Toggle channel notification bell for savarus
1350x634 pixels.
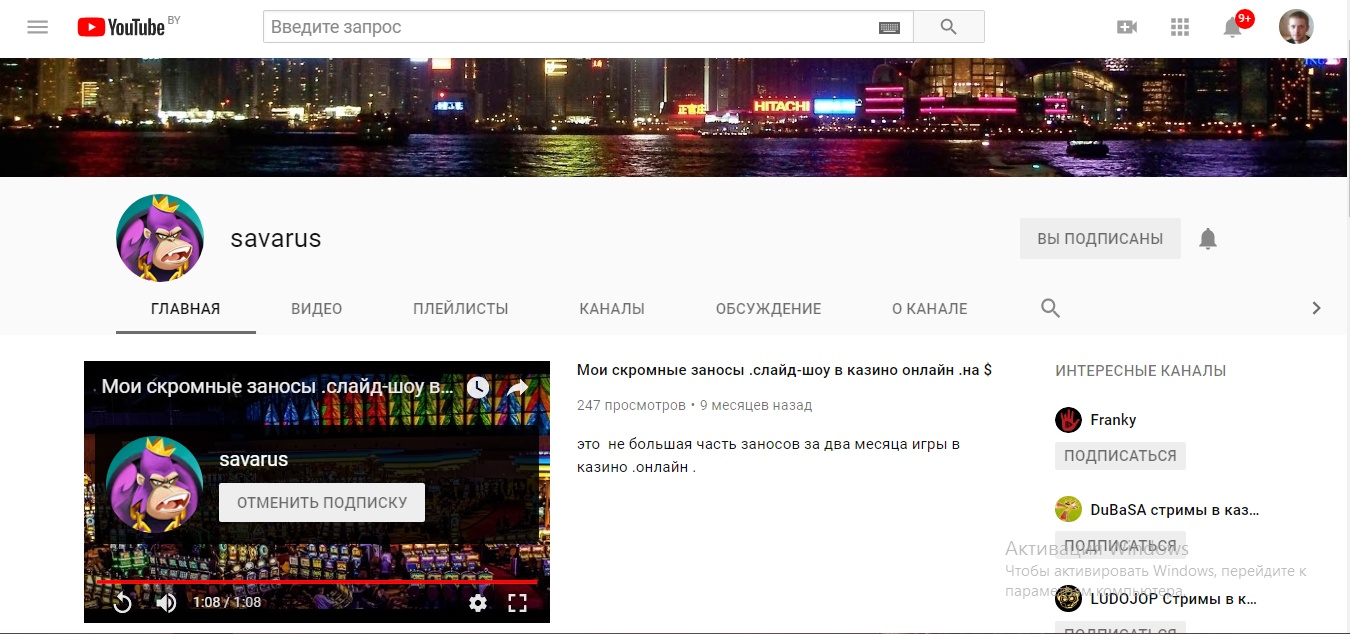(1208, 239)
